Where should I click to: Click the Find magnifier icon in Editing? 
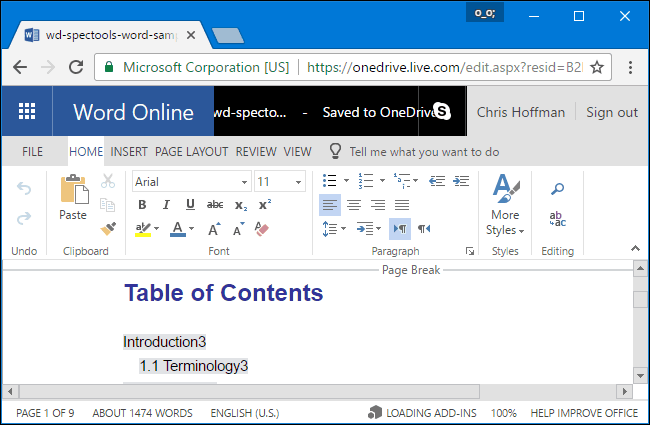pos(558,188)
